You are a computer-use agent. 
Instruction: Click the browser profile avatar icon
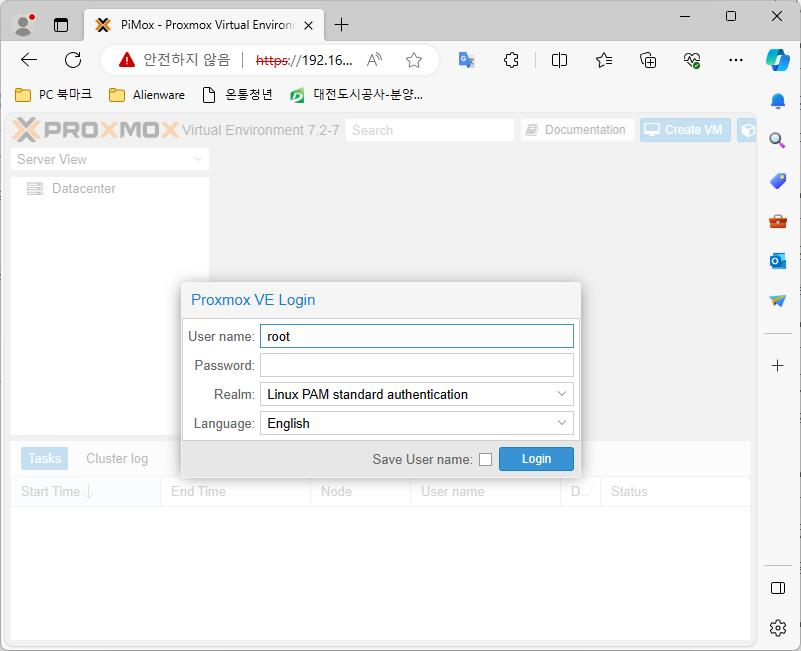(23, 25)
